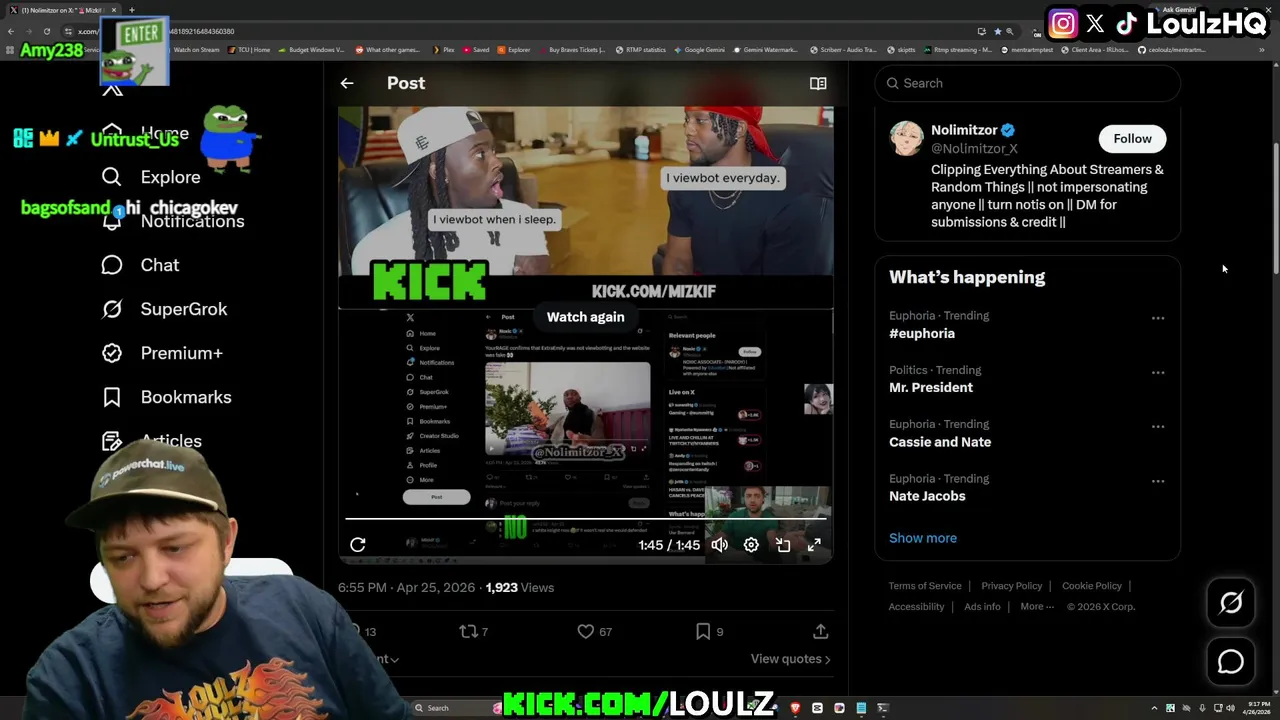Click the X search field

click(1027, 83)
